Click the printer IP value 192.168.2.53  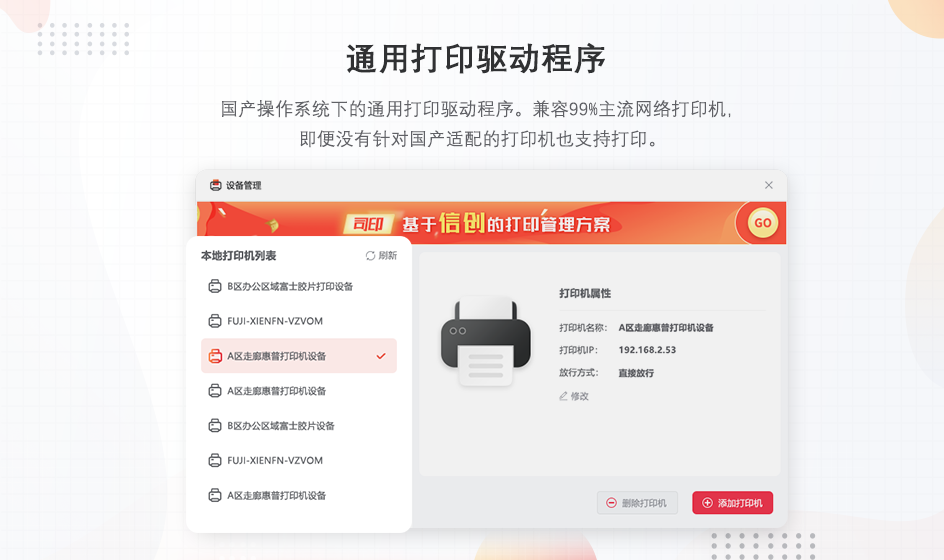click(x=647, y=350)
